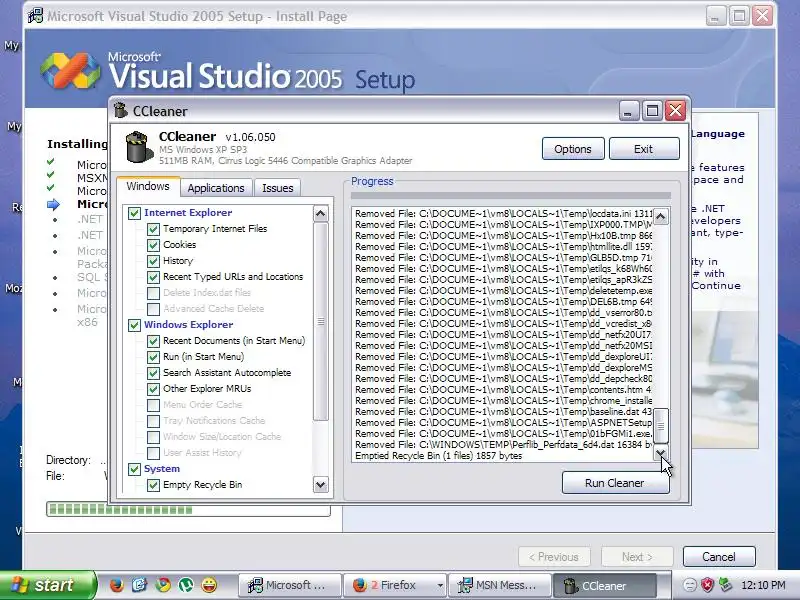The width and height of the screenshot is (800, 600).
Task: Toggle Run (in Start Menu) checkbox
Action: [153, 357]
